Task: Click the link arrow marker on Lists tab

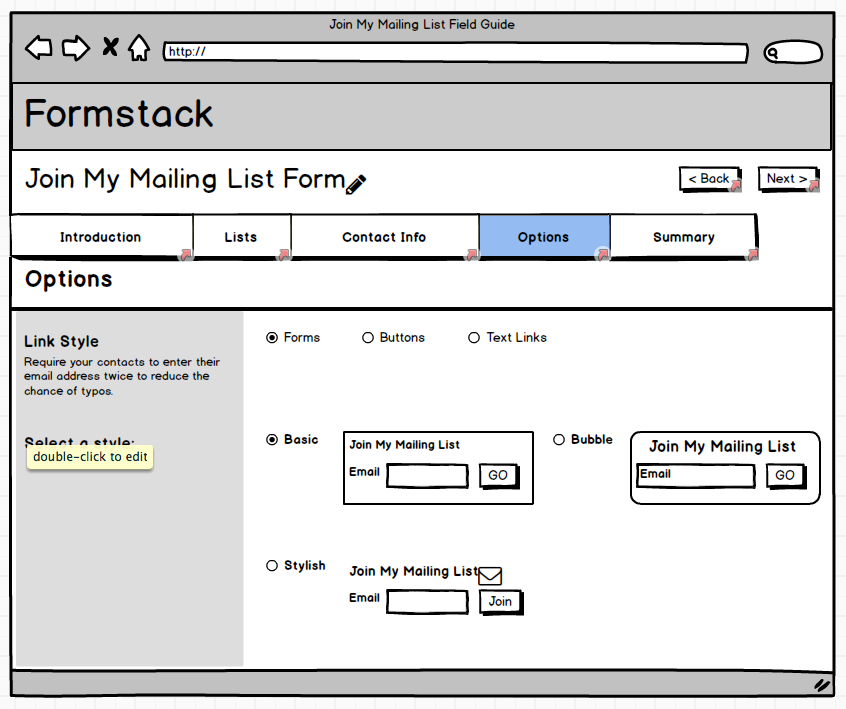Action: 284,254
